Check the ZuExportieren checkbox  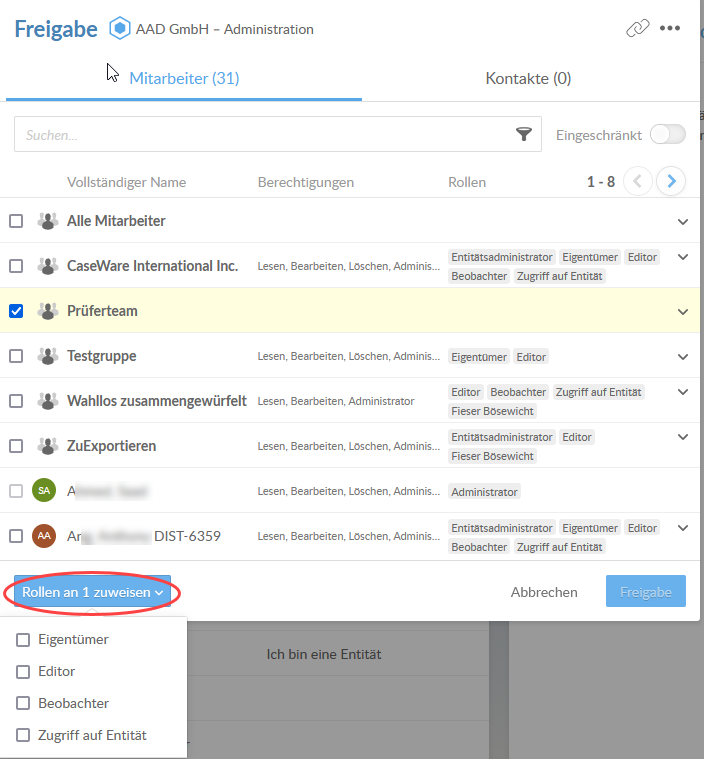[16, 446]
